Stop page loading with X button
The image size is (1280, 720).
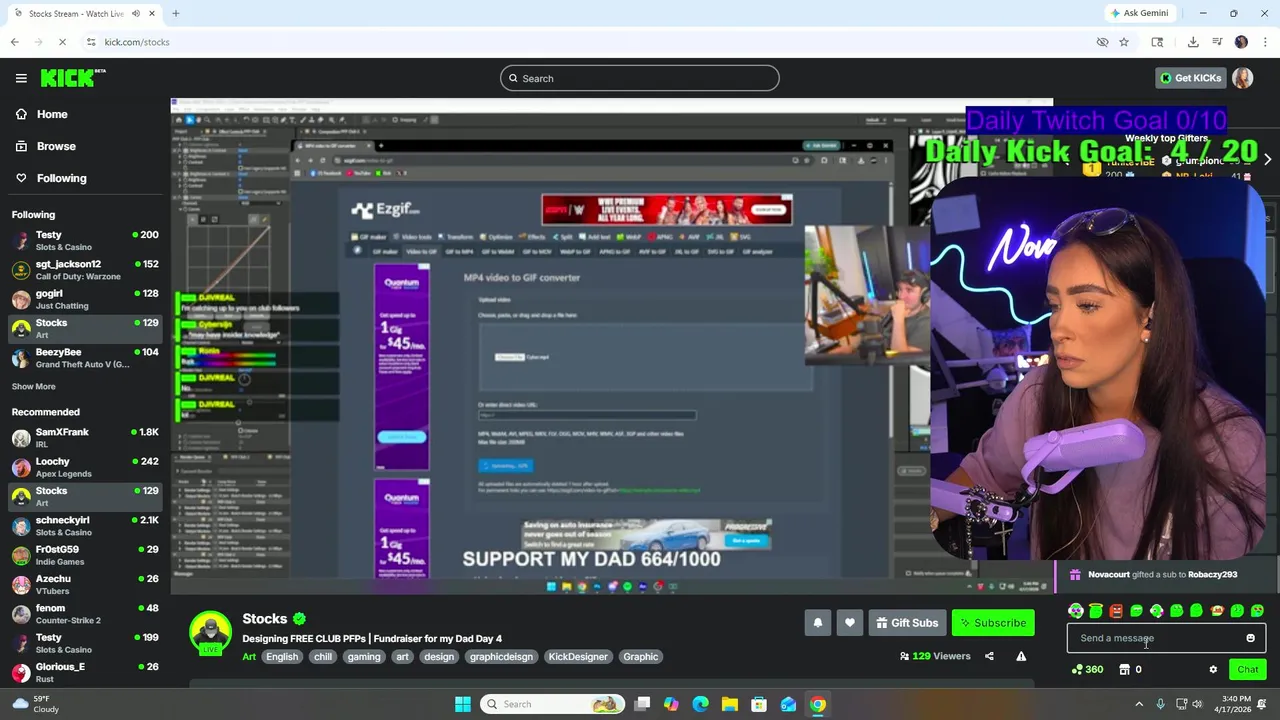pyautogui.click(x=62, y=42)
